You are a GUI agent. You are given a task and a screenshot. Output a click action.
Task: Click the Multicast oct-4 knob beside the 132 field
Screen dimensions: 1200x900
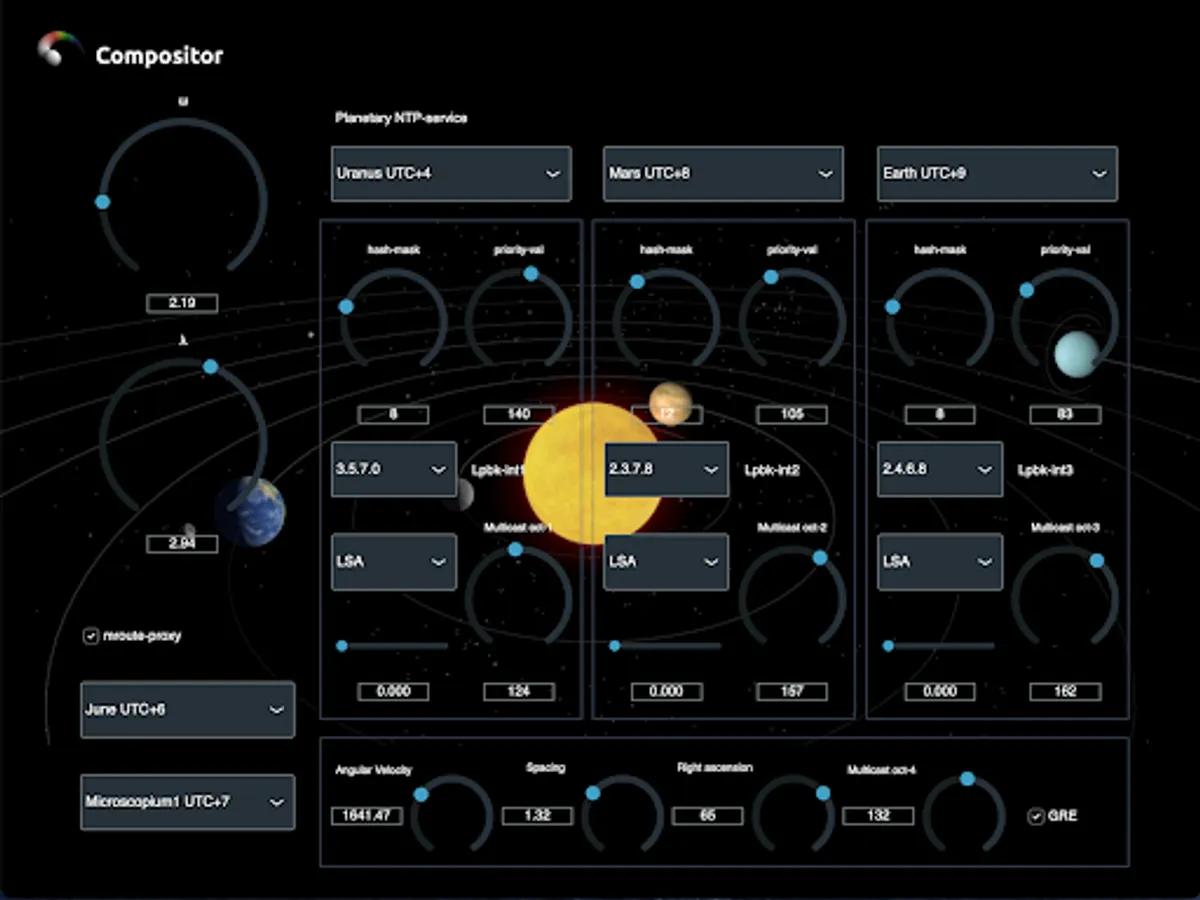click(964, 814)
